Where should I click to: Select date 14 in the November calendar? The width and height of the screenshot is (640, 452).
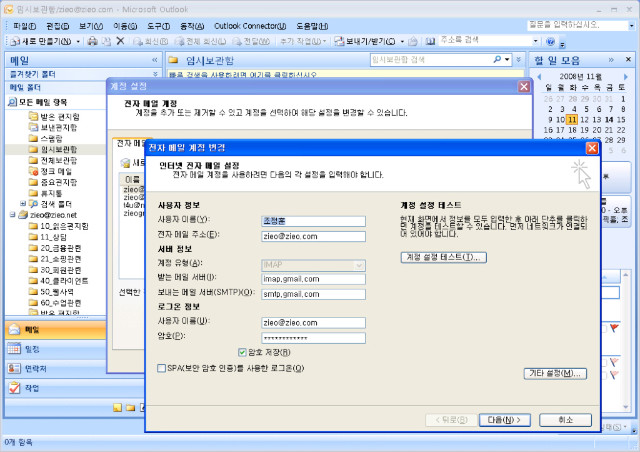609,120
